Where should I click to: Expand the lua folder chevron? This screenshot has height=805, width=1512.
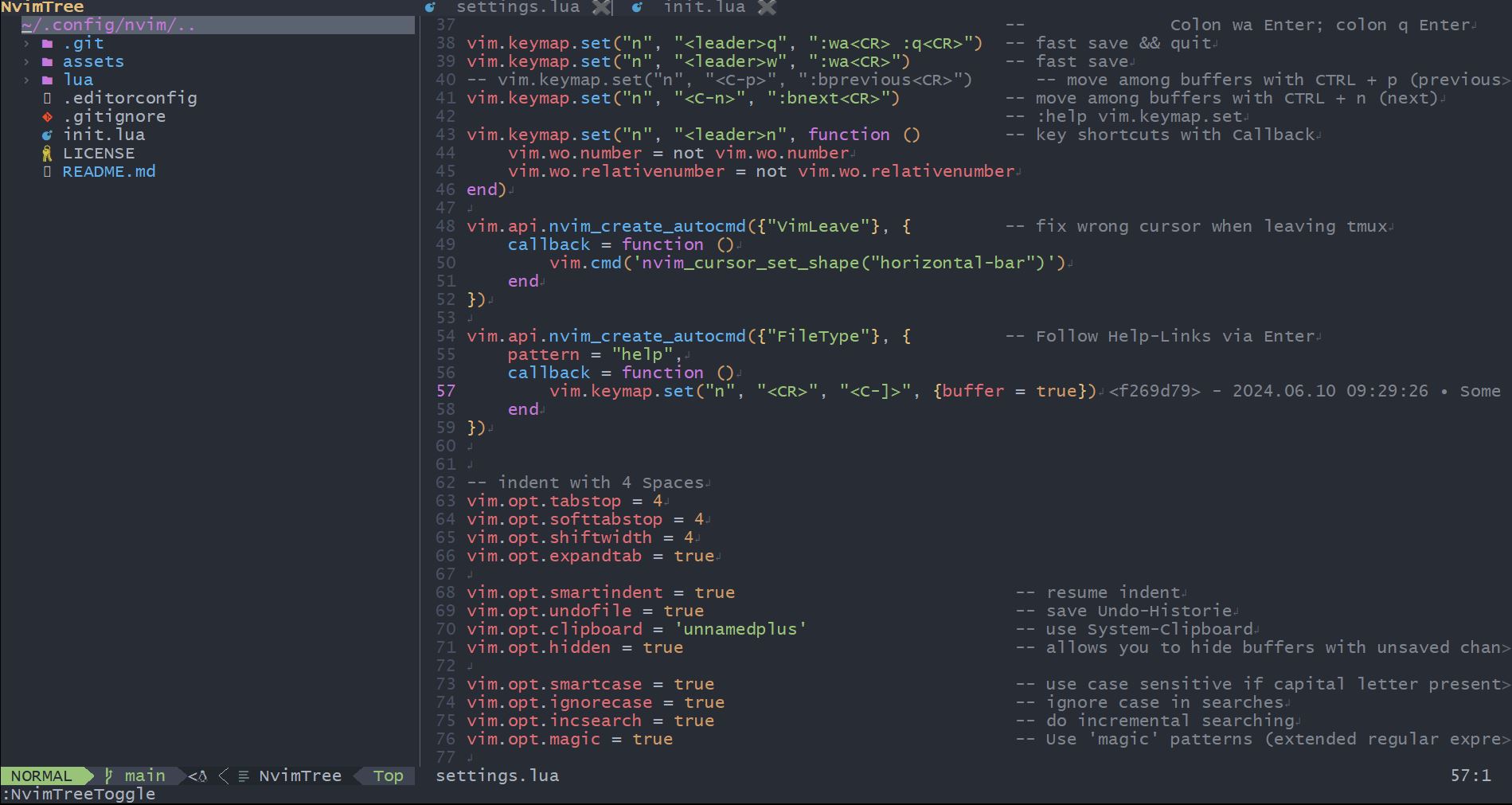click(26, 80)
